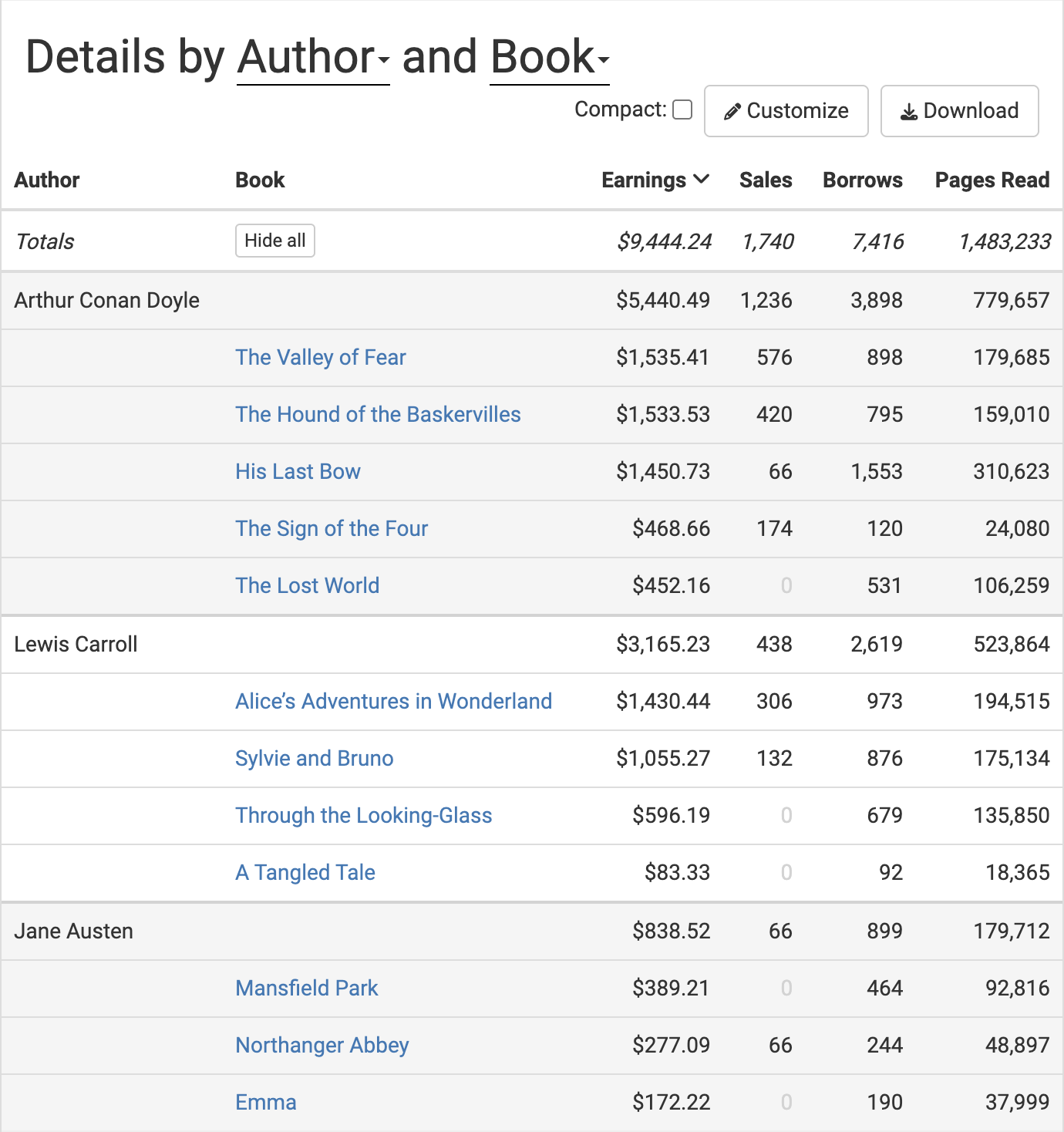Open The Lost World book link
The width and height of the screenshot is (1064, 1132).
pos(308,585)
